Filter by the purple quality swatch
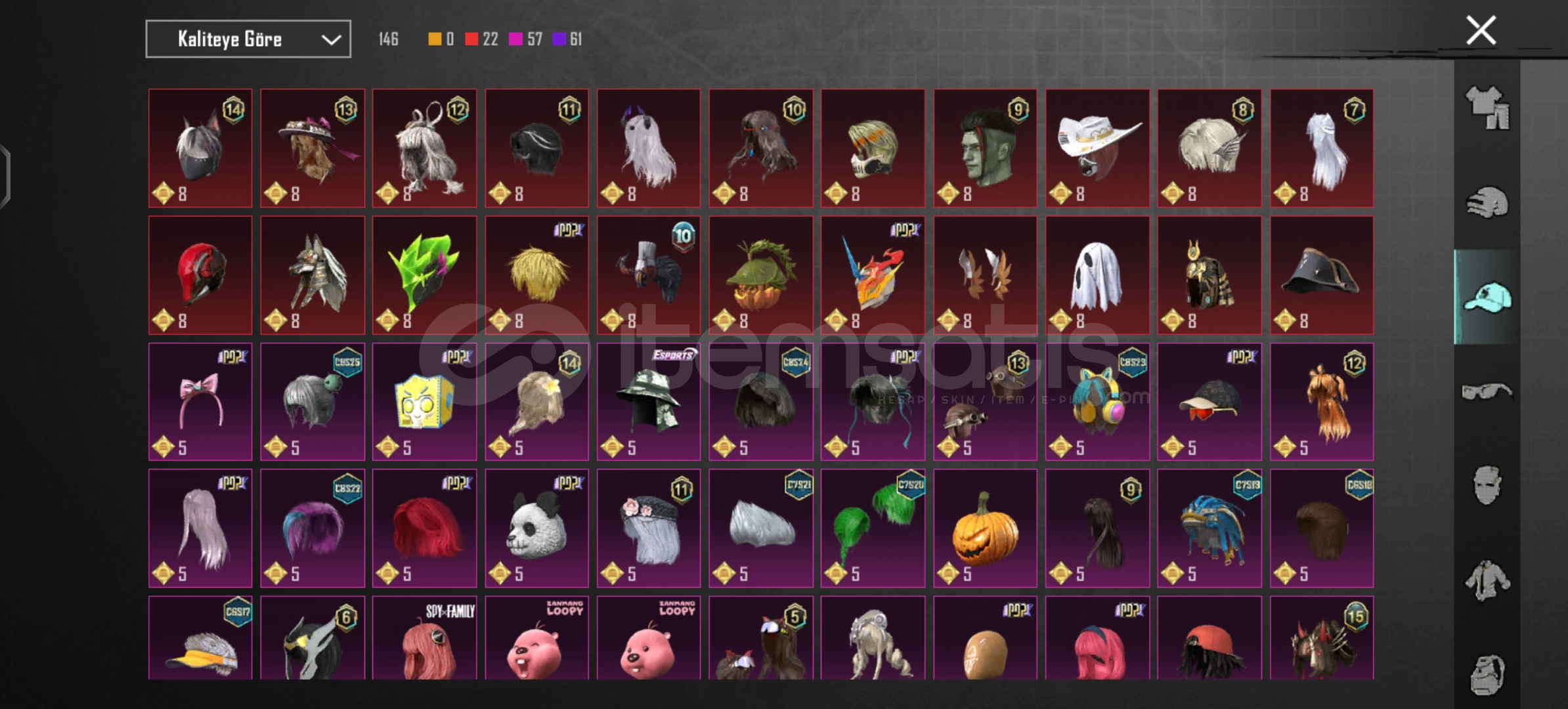The image size is (1568, 709). [559, 39]
